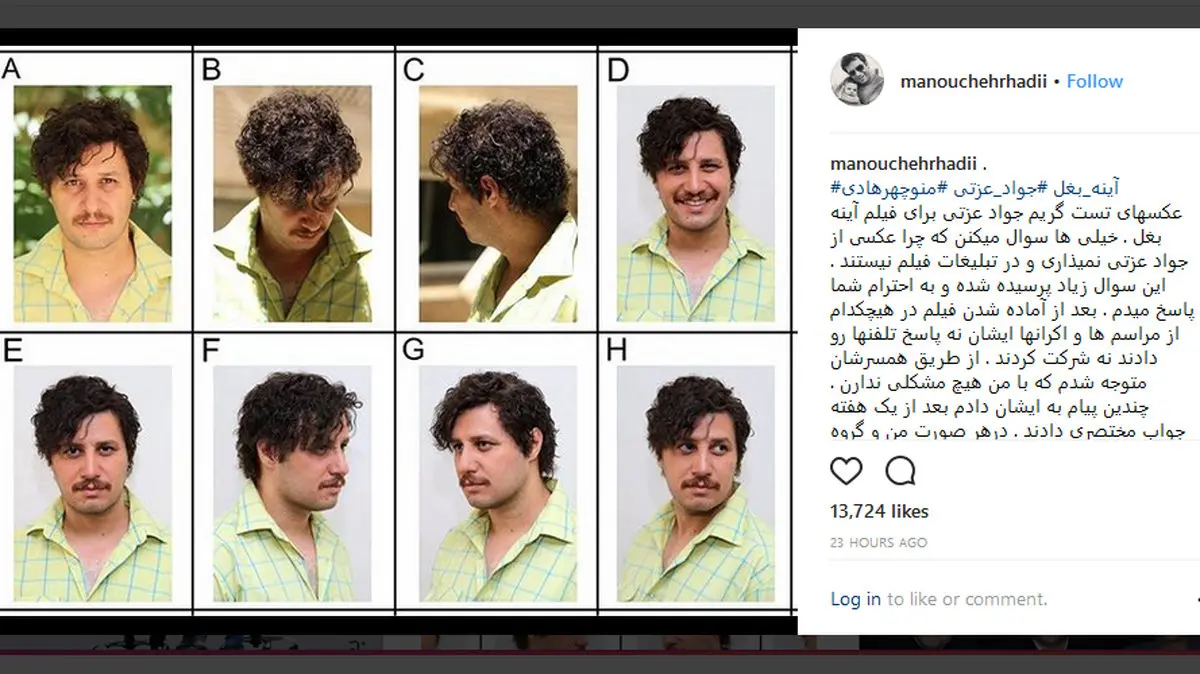
Task: Select photo F of the downward-looking profile
Action: coord(292,484)
